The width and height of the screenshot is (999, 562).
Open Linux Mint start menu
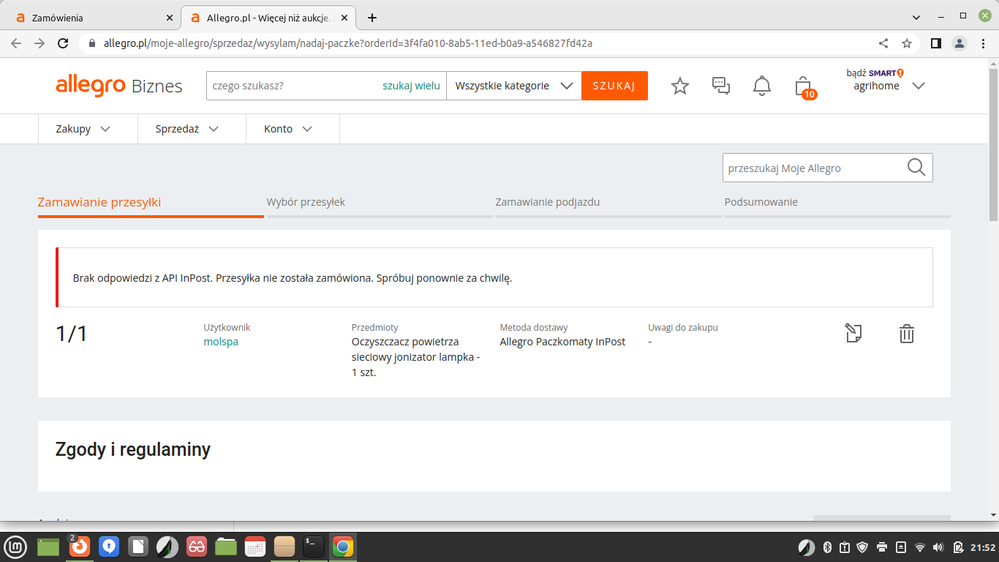[15, 547]
